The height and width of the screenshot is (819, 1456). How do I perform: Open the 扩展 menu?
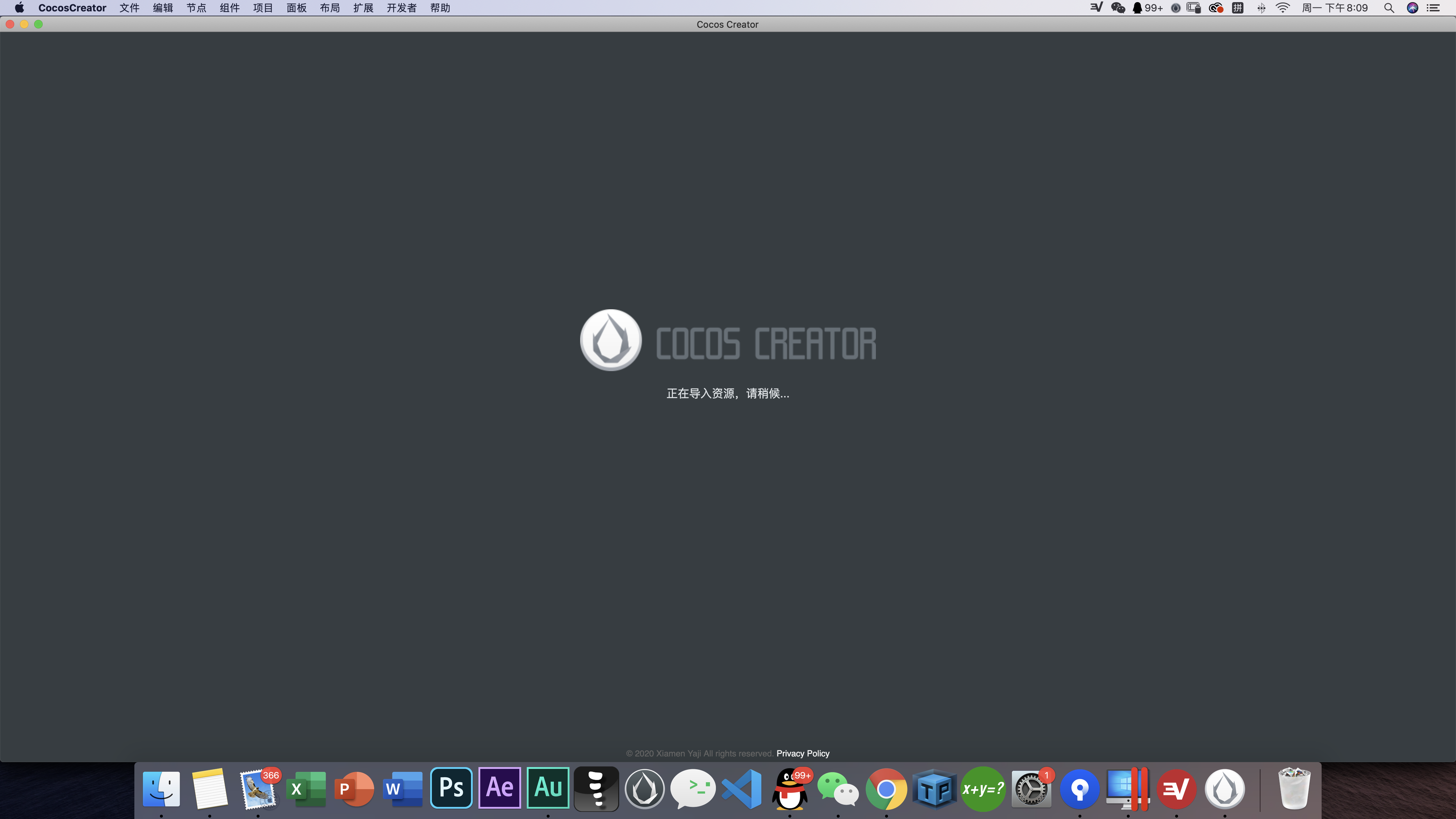pyautogui.click(x=363, y=8)
